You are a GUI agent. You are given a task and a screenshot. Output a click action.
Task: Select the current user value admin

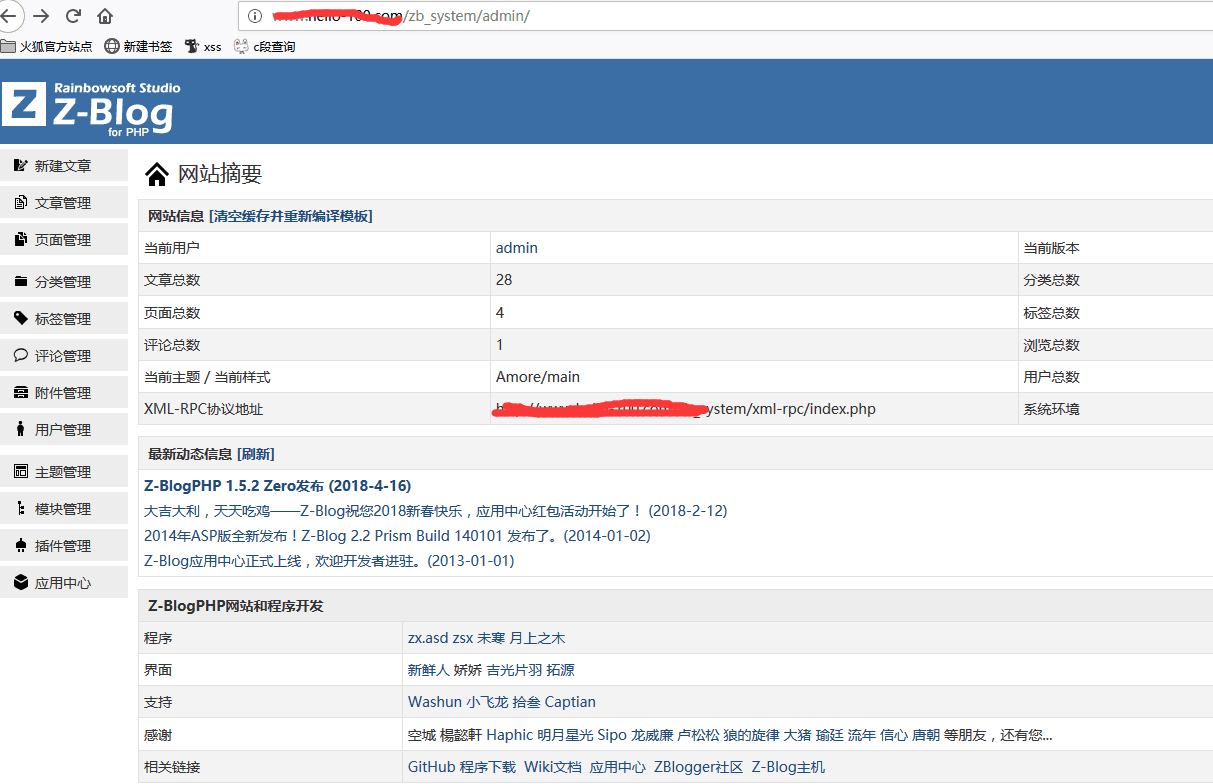click(x=517, y=248)
